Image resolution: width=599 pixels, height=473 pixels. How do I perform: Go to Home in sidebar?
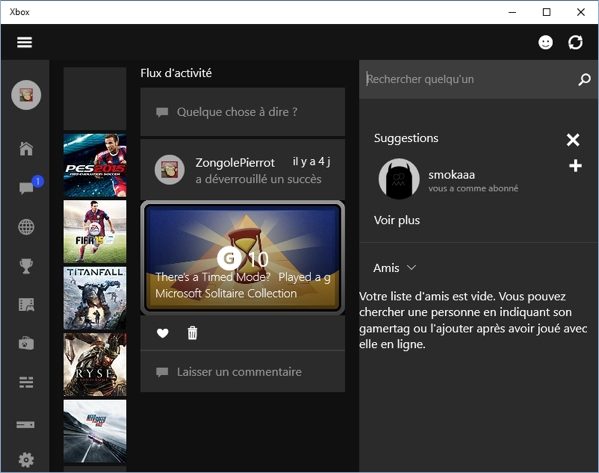(26, 148)
